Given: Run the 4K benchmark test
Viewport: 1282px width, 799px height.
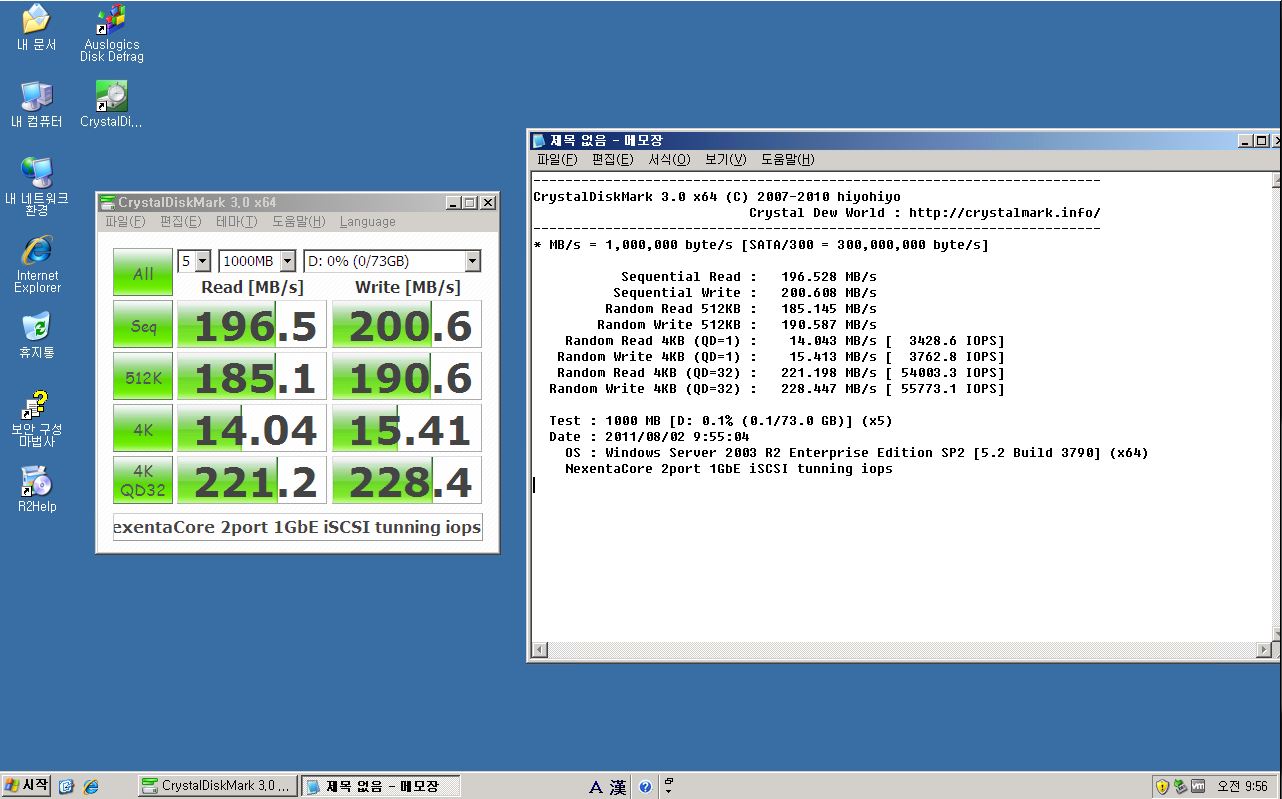Looking at the screenshot, I should 143,430.
